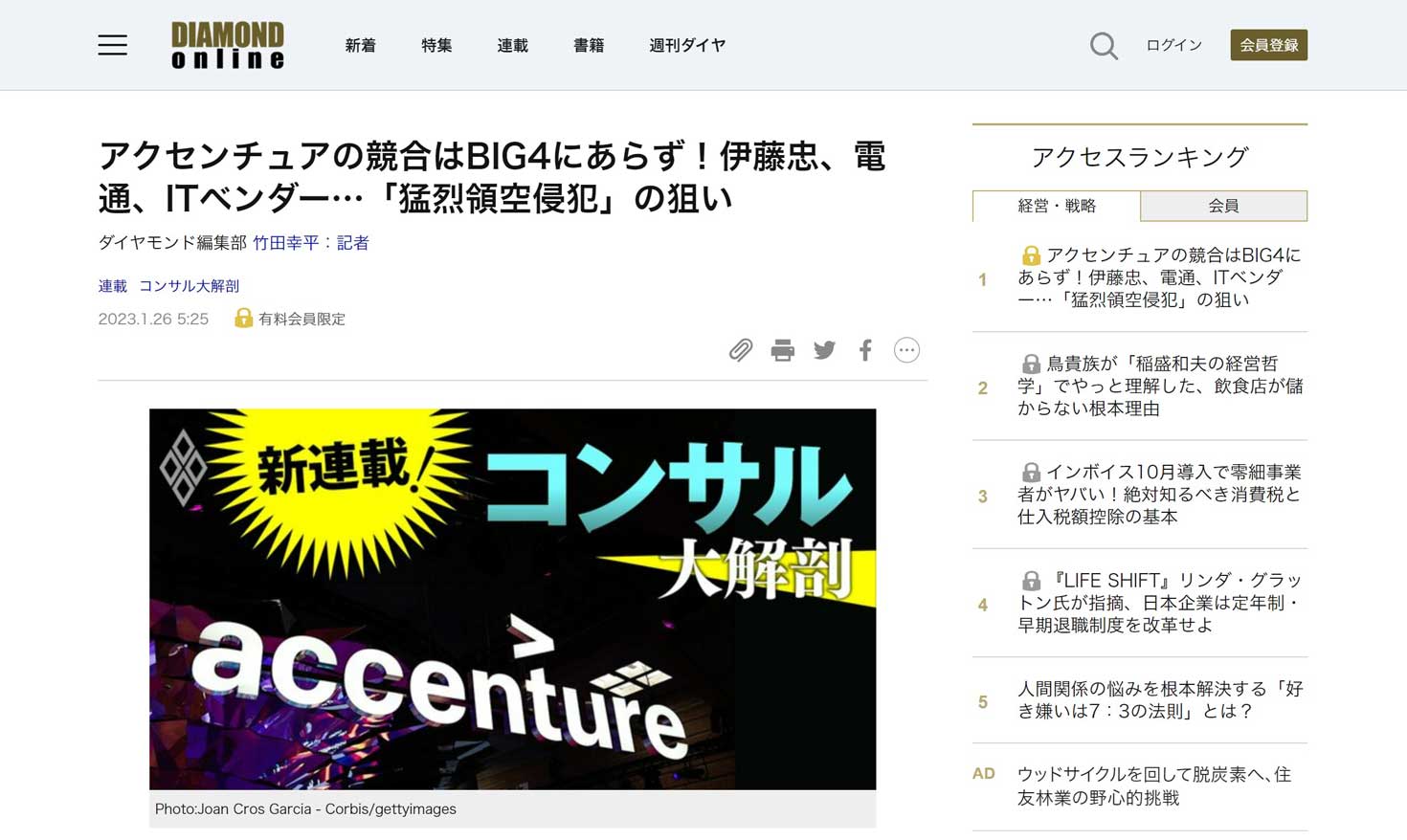1407x840 pixels.
Task: Open the hamburger navigation menu
Action: 112,45
